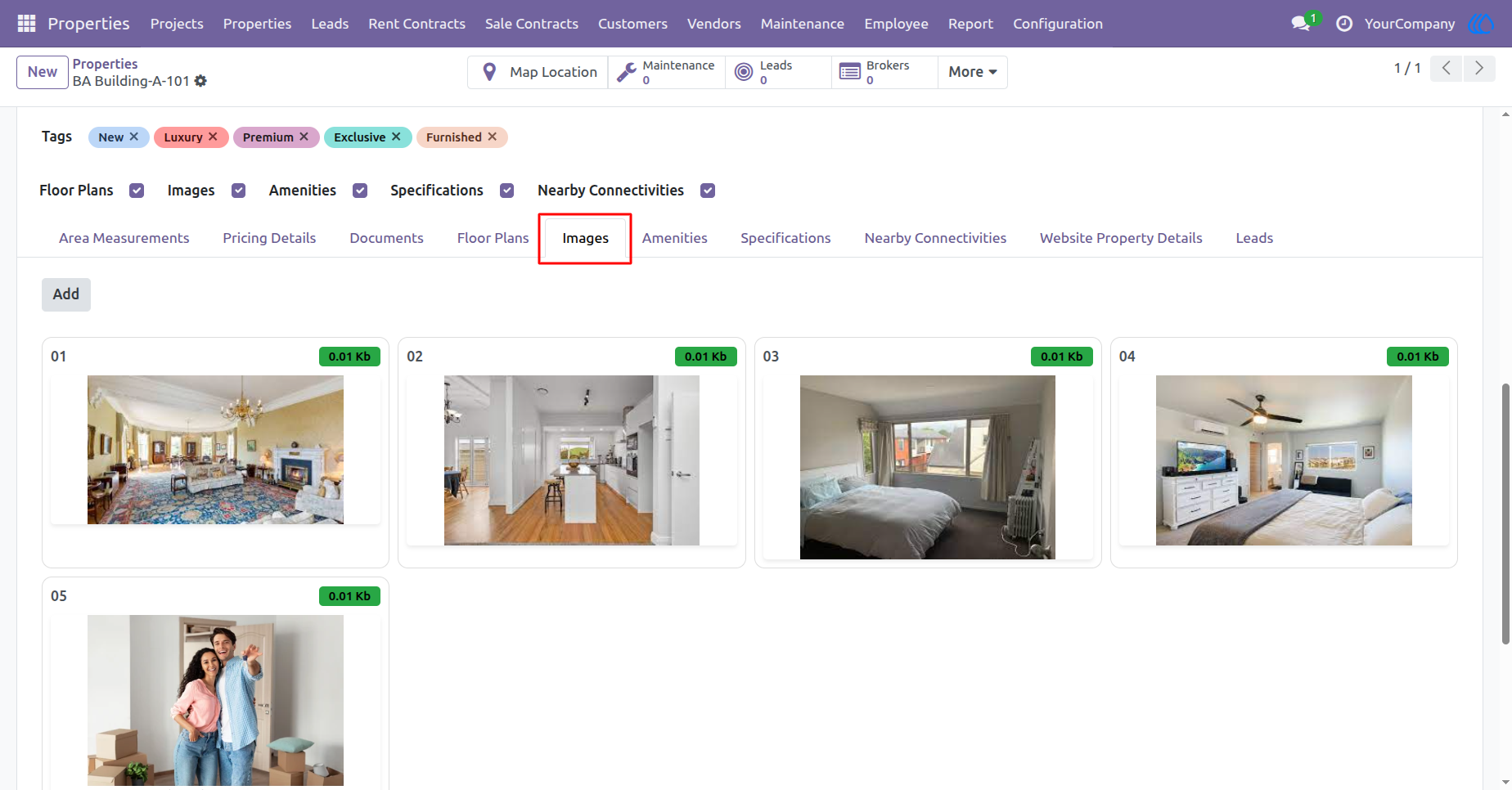Remove the Exclusive tag
Viewport: 1512px width, 790px height.
(x=396, y=137)
